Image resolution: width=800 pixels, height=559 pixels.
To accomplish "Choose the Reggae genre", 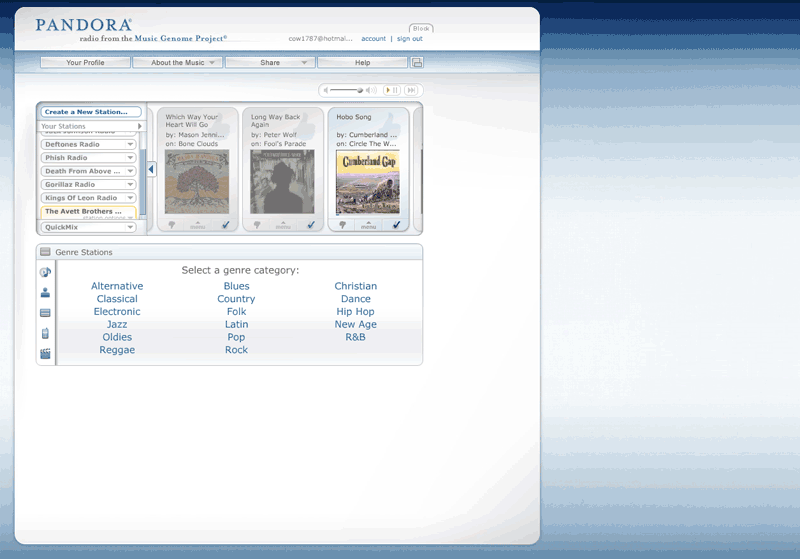I will [x=117, y=350].
